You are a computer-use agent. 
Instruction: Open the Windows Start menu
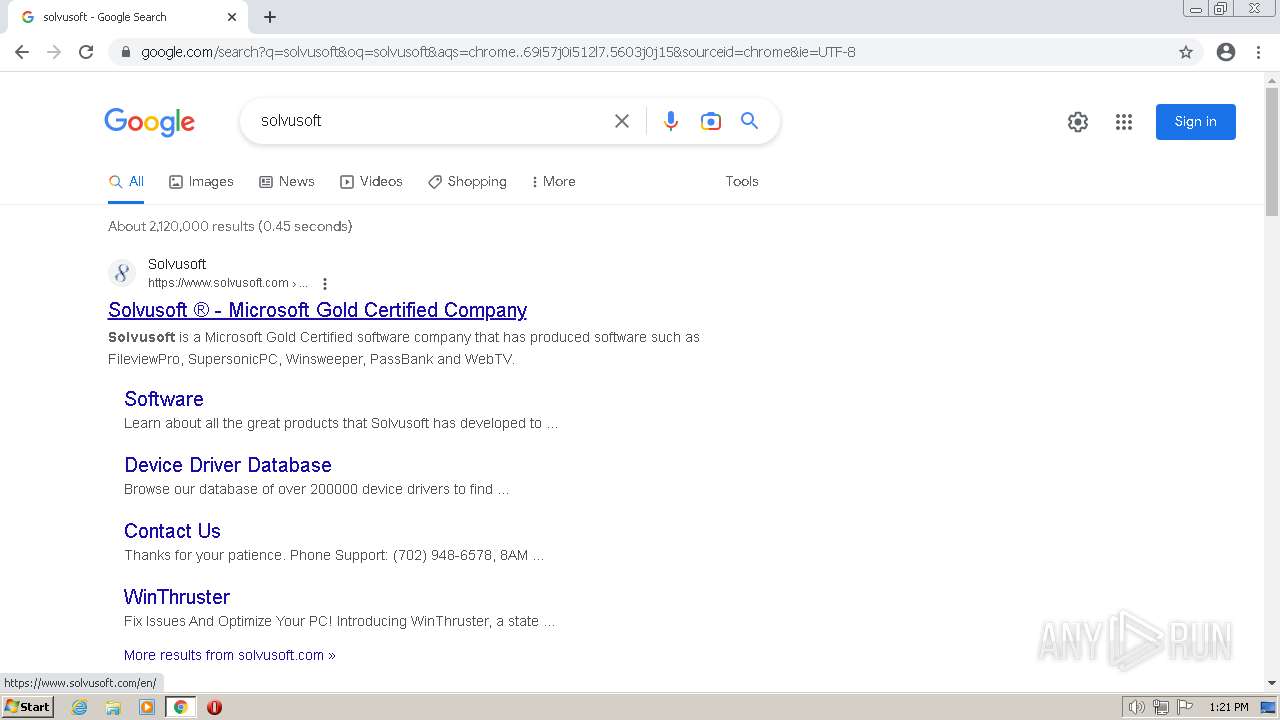[x=28, y=707]
